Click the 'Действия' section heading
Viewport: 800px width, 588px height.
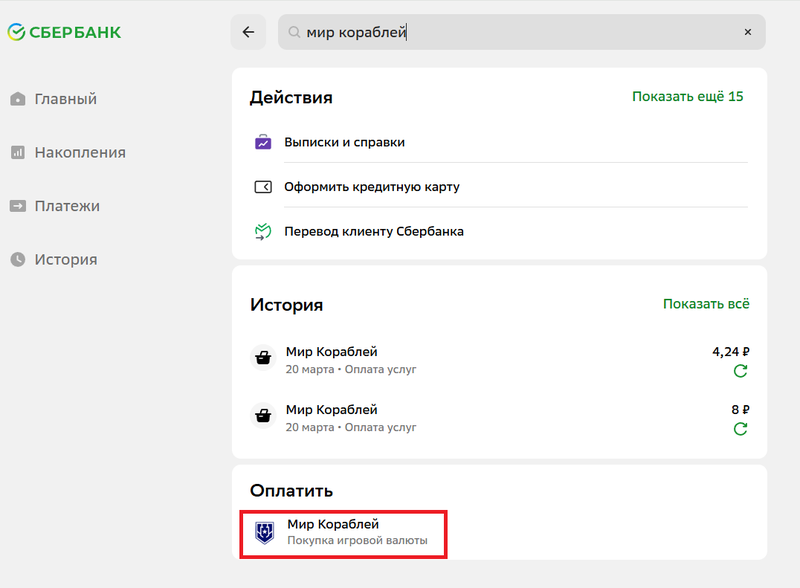291,97
